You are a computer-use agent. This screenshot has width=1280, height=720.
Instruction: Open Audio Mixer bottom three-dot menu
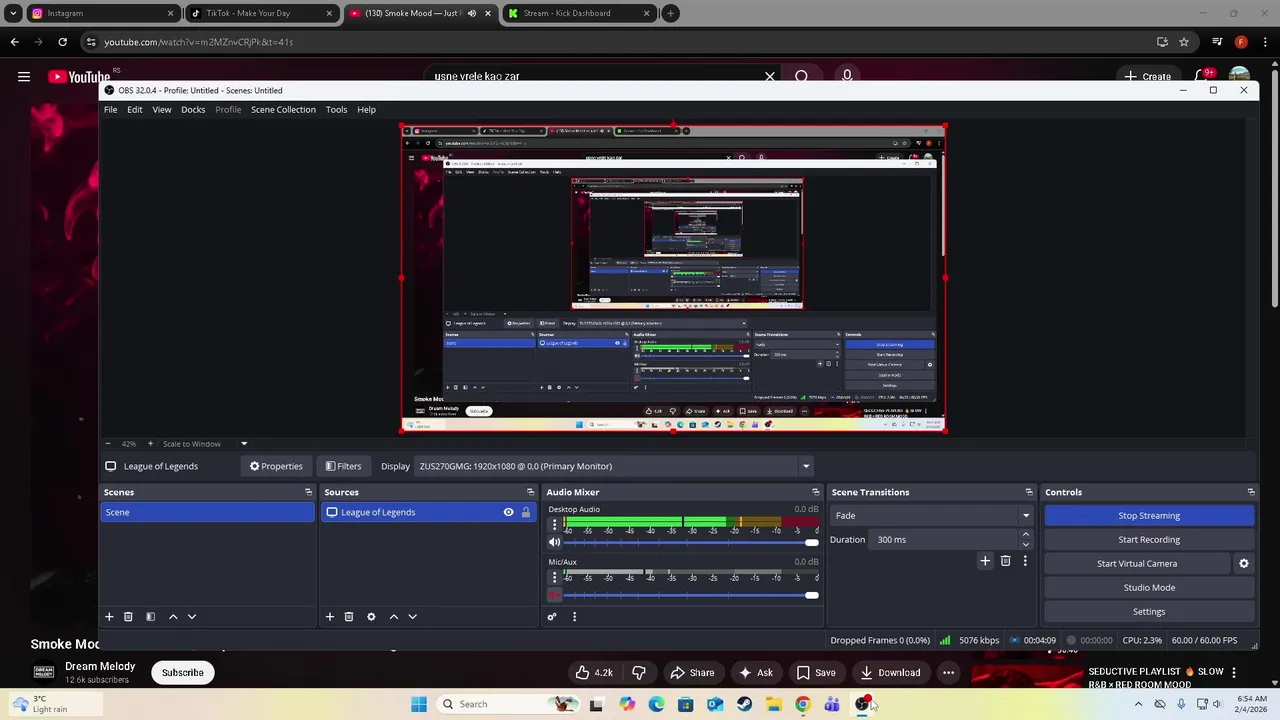pyautogui.click(x=574, y=617)
